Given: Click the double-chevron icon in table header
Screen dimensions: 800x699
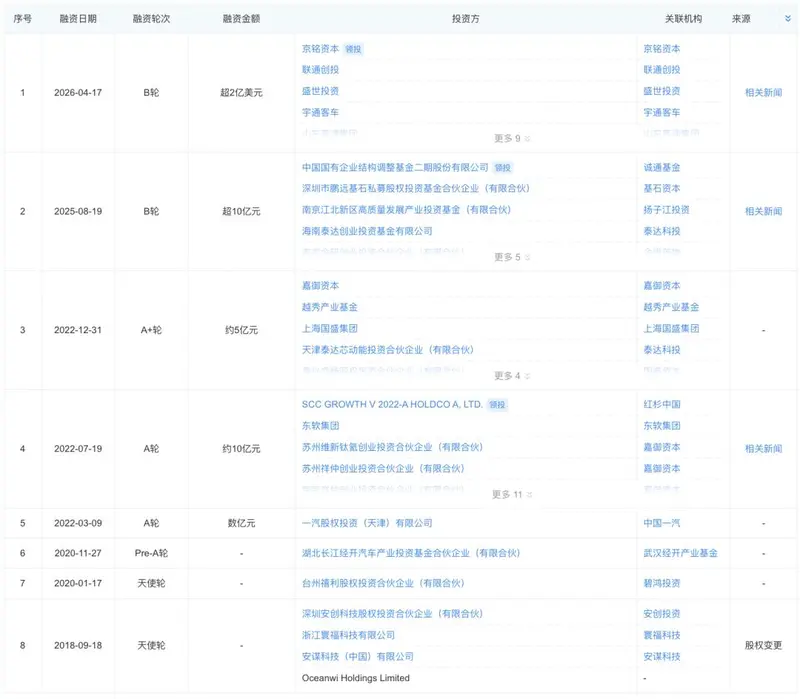Looking at the screenshot, I should tap(788, 18).
